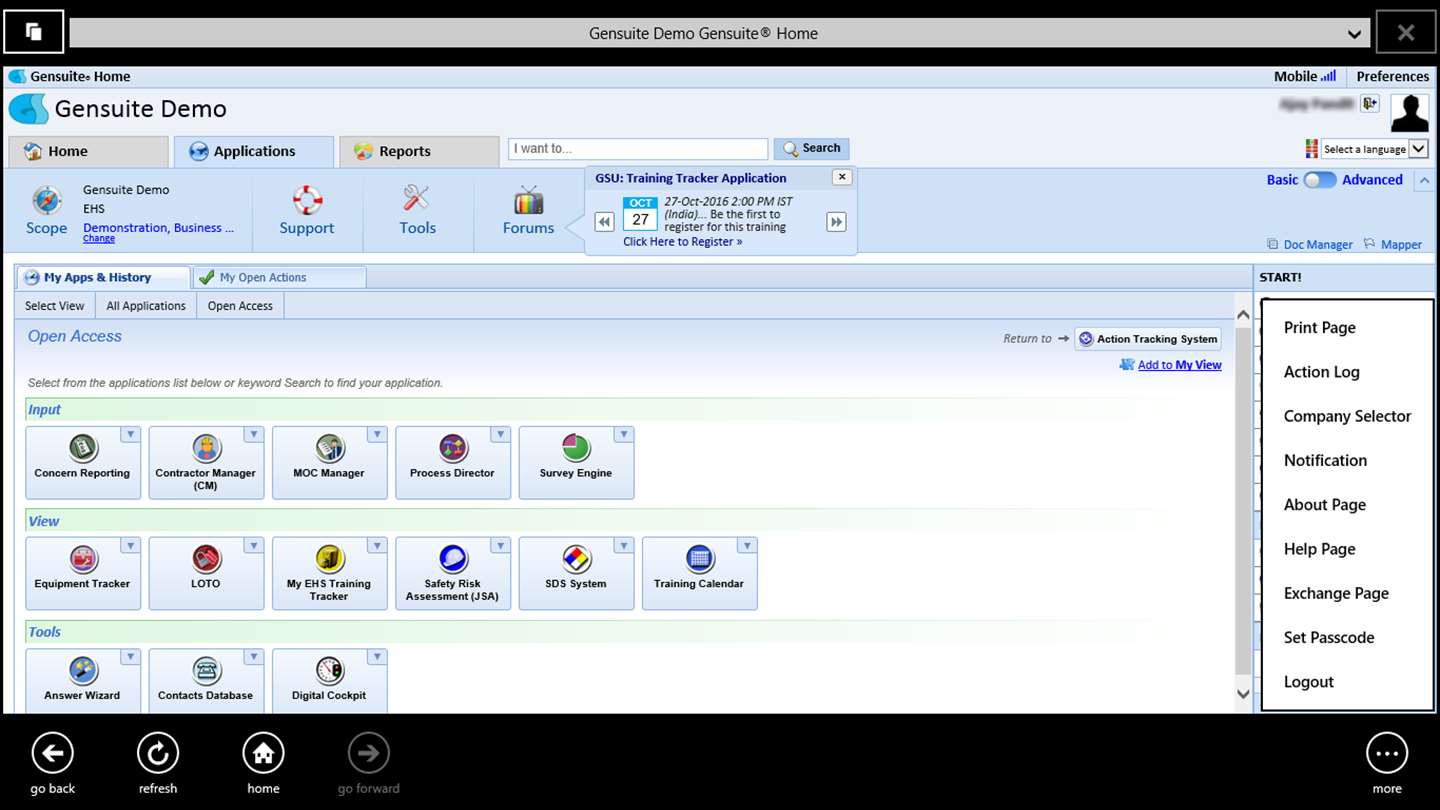This screenshot has width=1440, height=810.
Task: Open the Doc Manager link
Action: pyautogui.click(x=1309, y=244)
